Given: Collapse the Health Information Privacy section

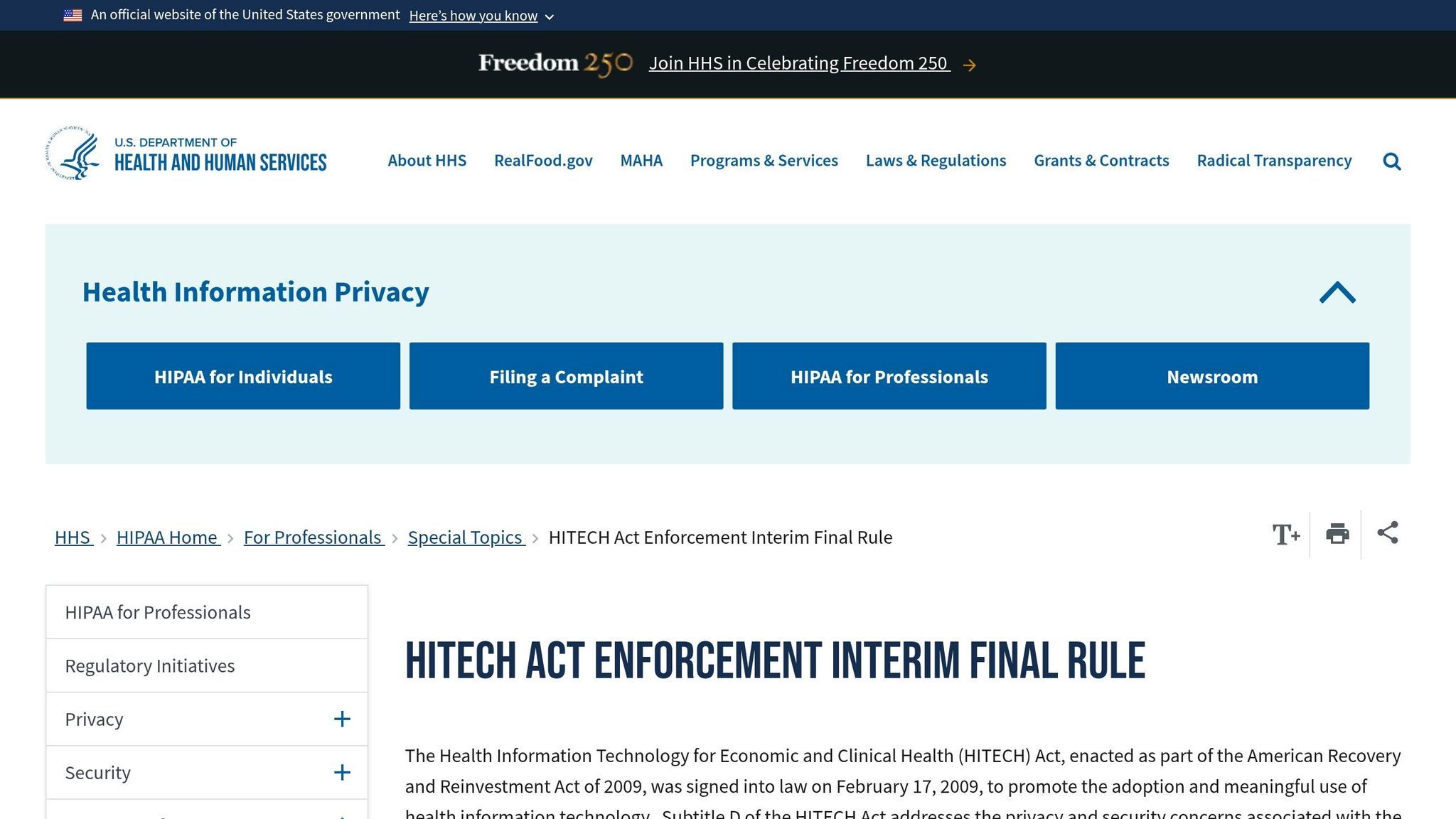Looking at the screenshot, I should [1337, 292].
